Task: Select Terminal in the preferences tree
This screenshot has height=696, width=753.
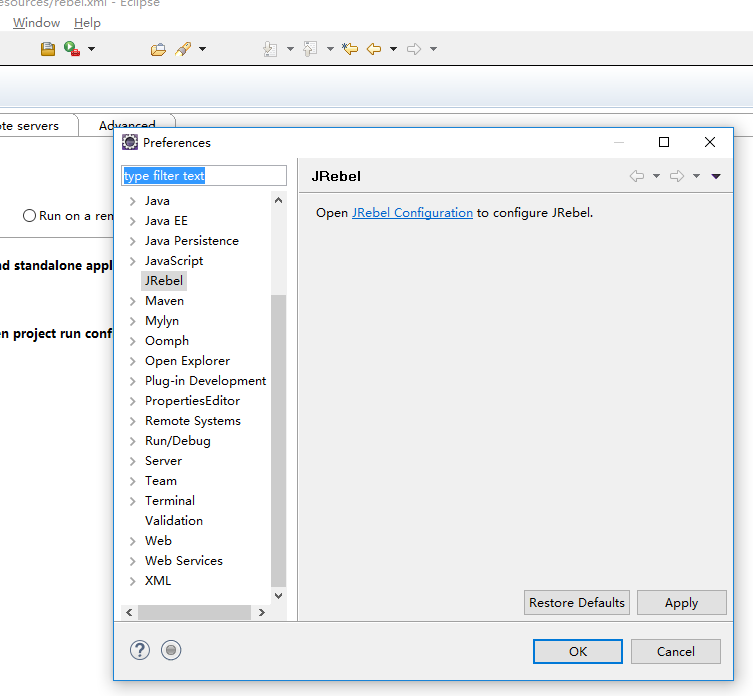Action: [170, 501]
